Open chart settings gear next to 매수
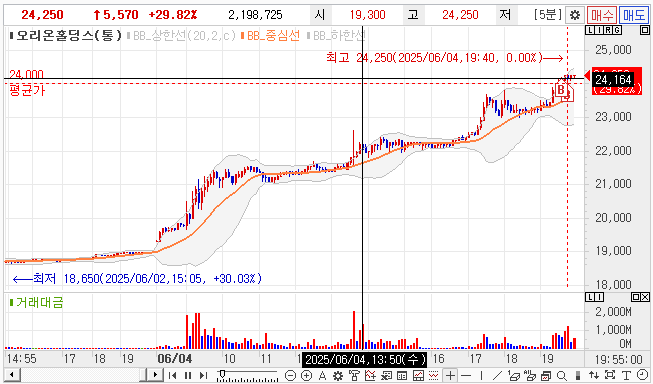Image resolution: width=653 pixels, height=384 pixels. coord(575,15)
